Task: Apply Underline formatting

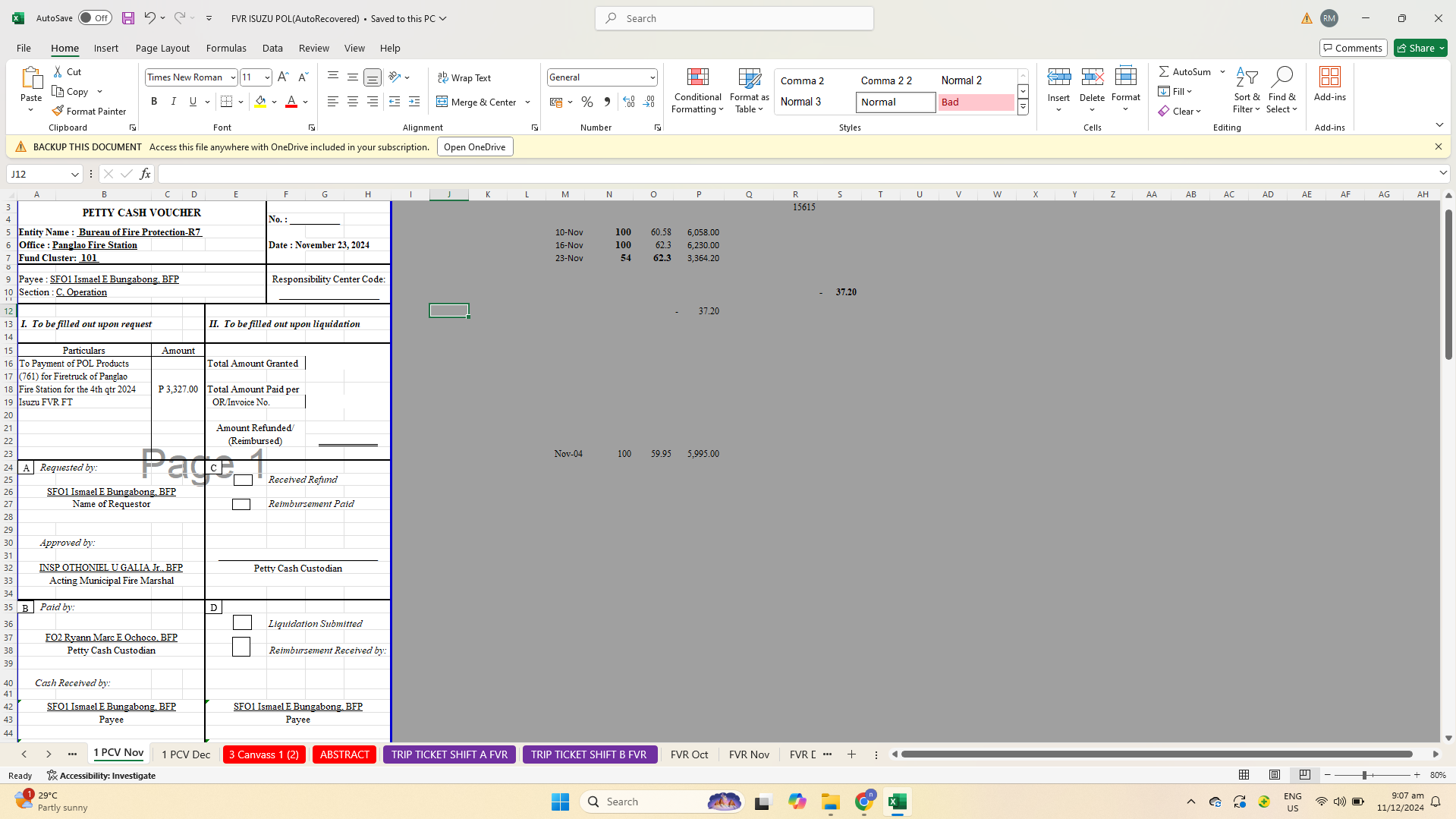Action: click(193, 102)
